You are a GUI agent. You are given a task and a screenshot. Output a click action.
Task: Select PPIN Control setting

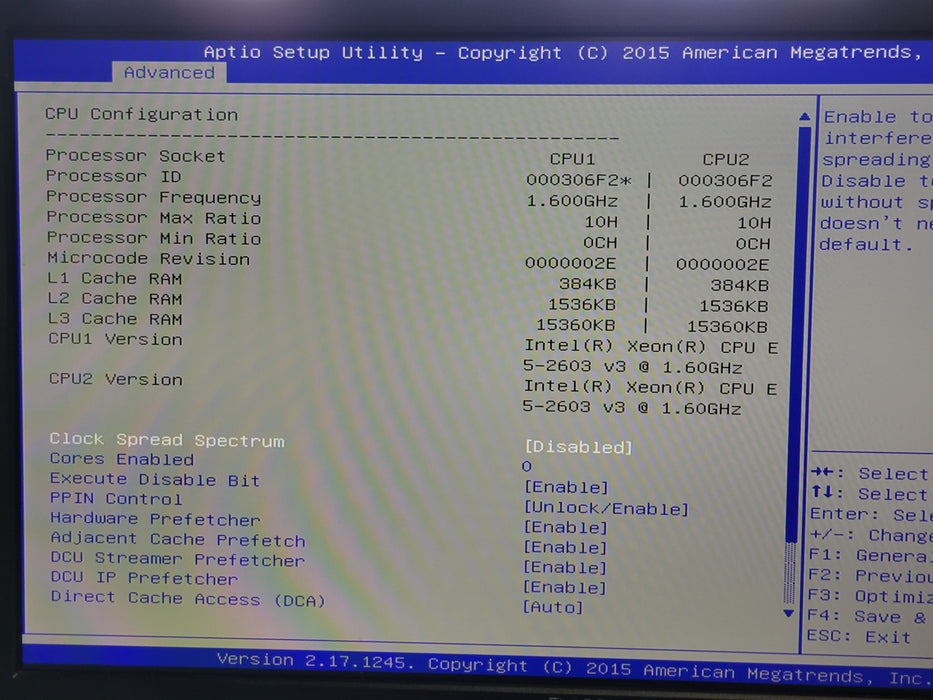click(116, 499)
